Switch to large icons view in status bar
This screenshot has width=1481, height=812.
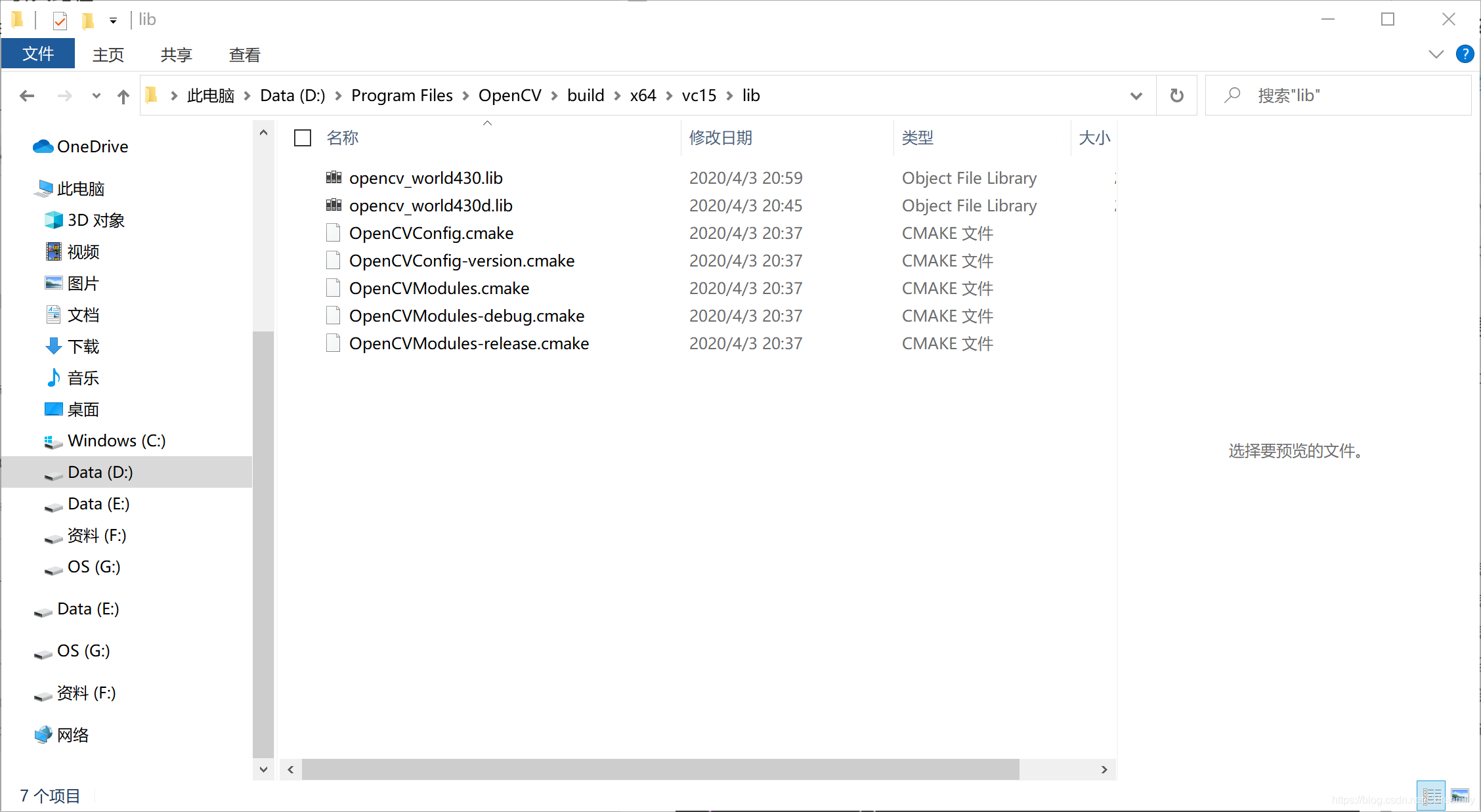1460,796
